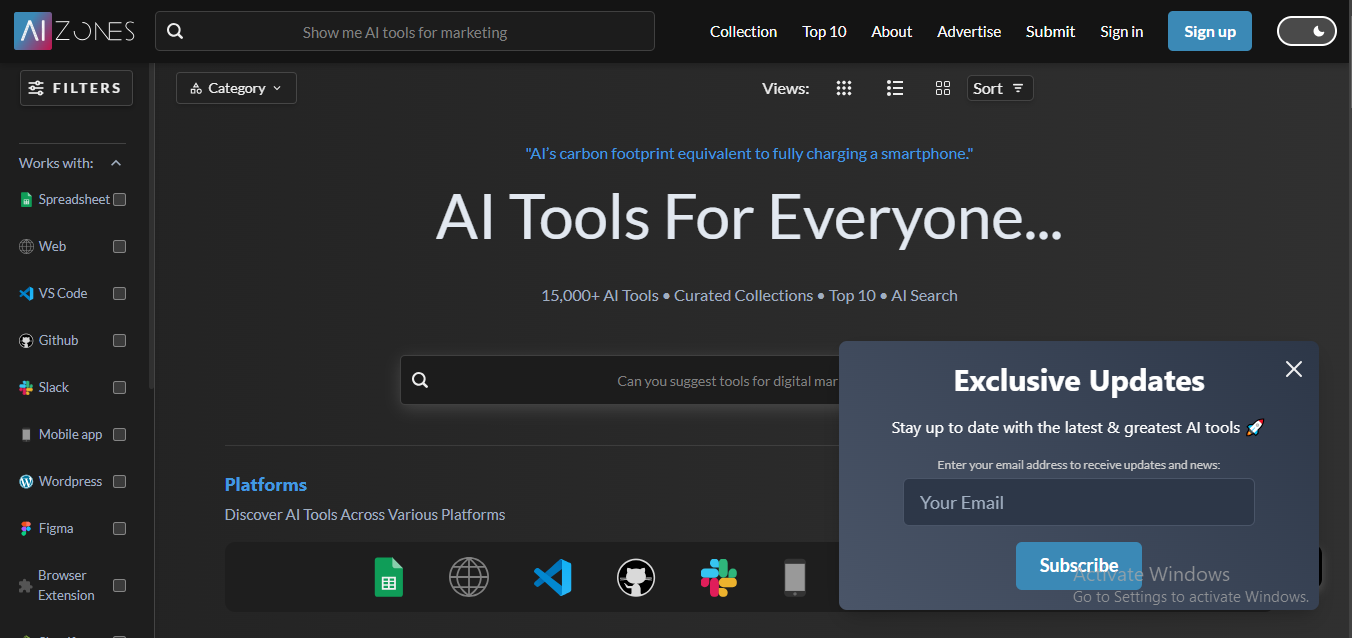Open Google Sheets platform icon in Platforms row
The height and width of the screenshot is (638, 1352).
[389, 577]
